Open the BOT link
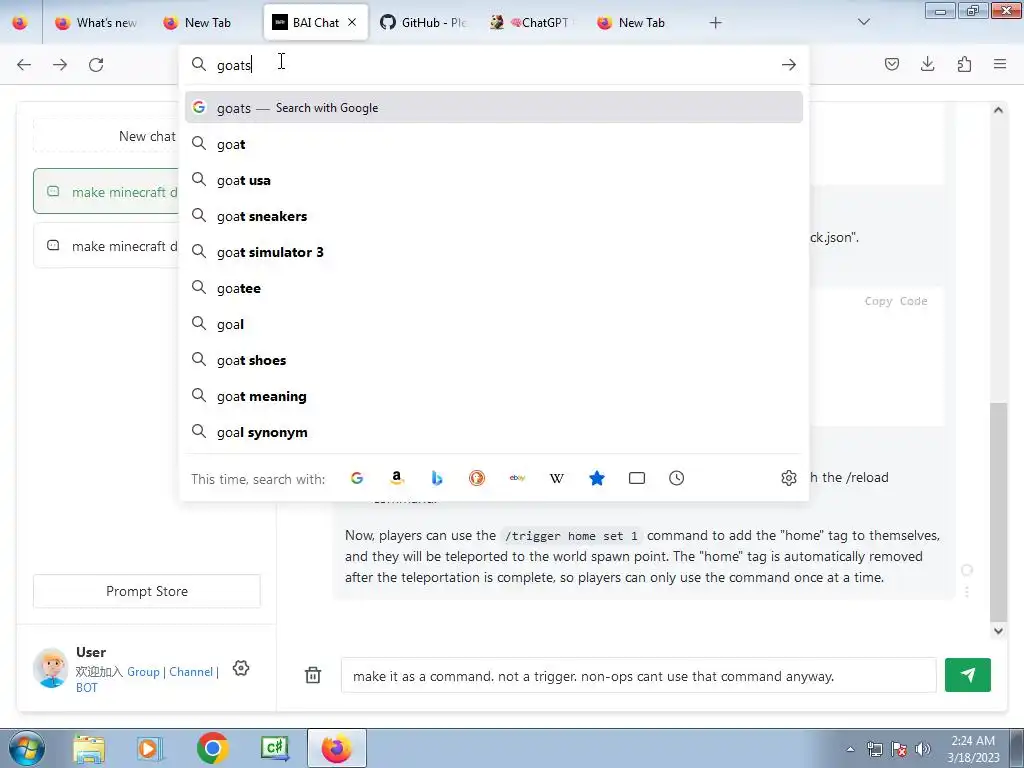The height and width of the screenshot is (768, 1024). pyautogui.click(x=86, y=688)
